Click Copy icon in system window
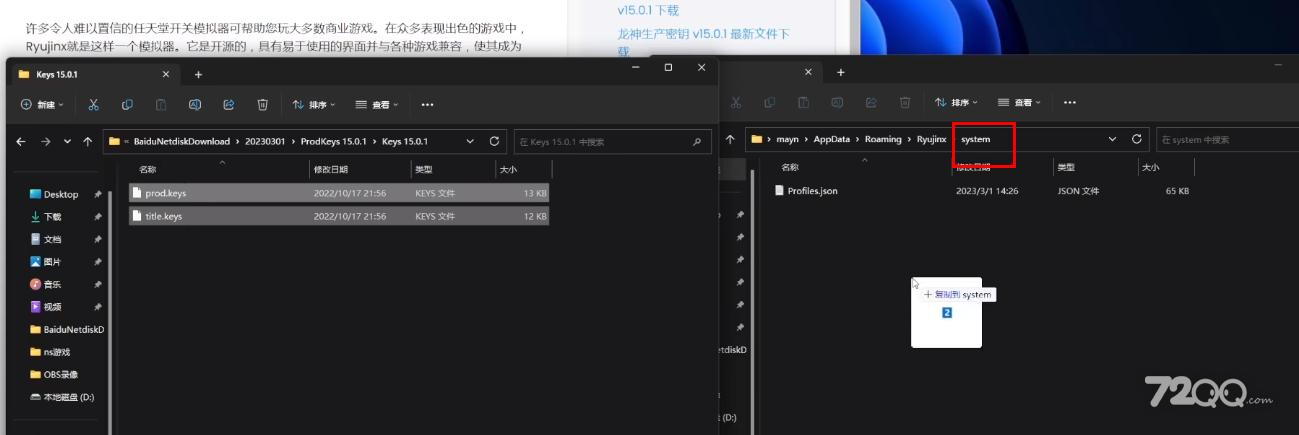1299x435 pixels. (769, 102)
